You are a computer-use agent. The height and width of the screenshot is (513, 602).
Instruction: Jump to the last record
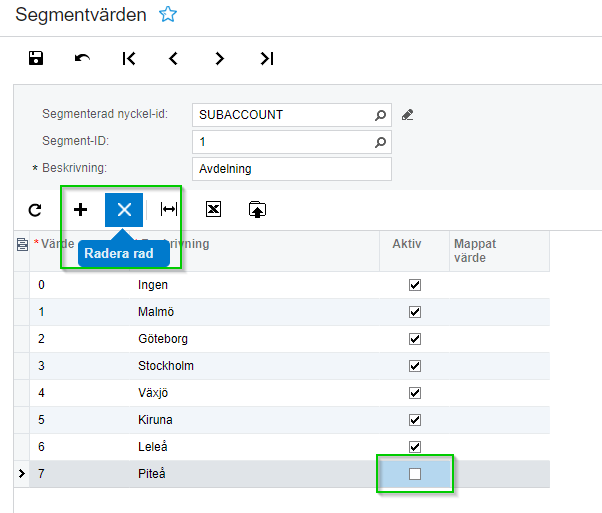tap(266, 59)
